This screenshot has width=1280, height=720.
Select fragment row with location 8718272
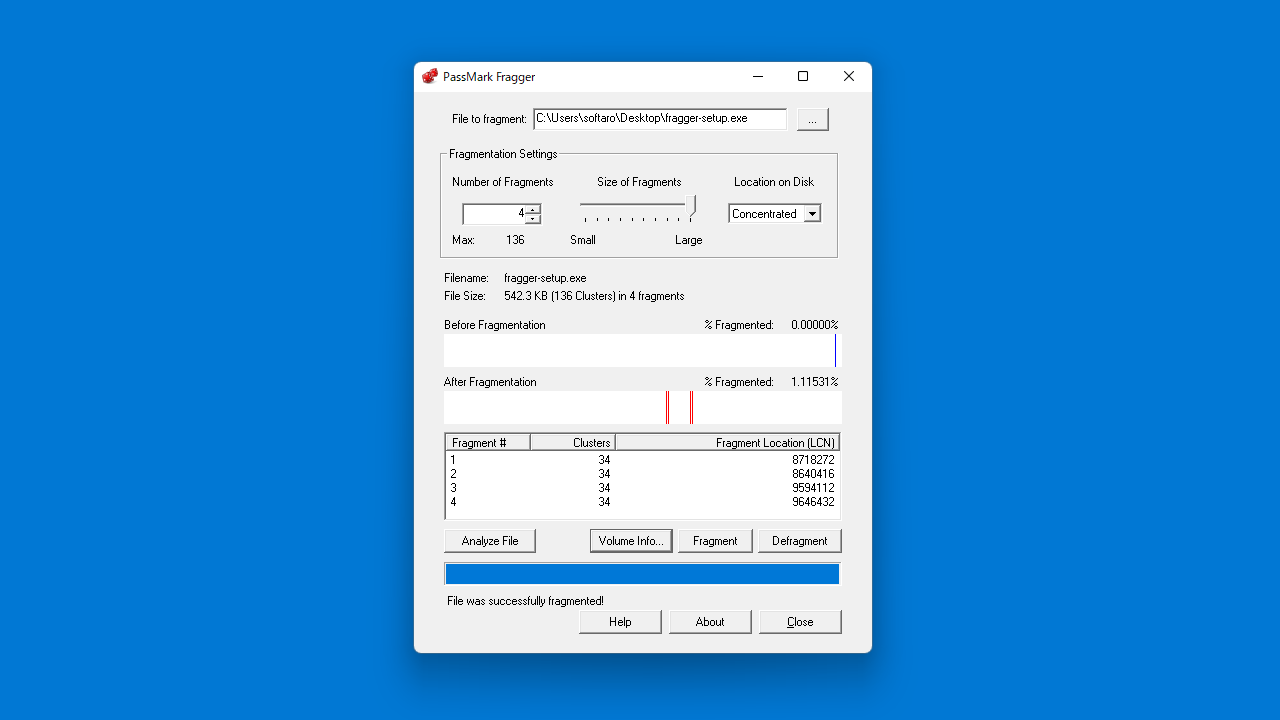pos(642,460)
